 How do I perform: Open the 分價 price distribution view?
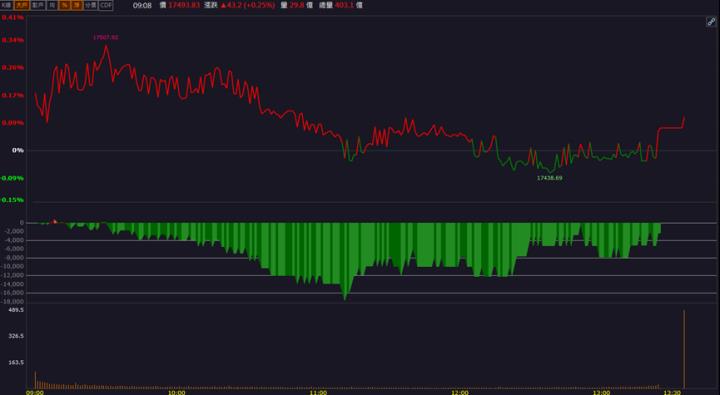(x=90, y=5)
